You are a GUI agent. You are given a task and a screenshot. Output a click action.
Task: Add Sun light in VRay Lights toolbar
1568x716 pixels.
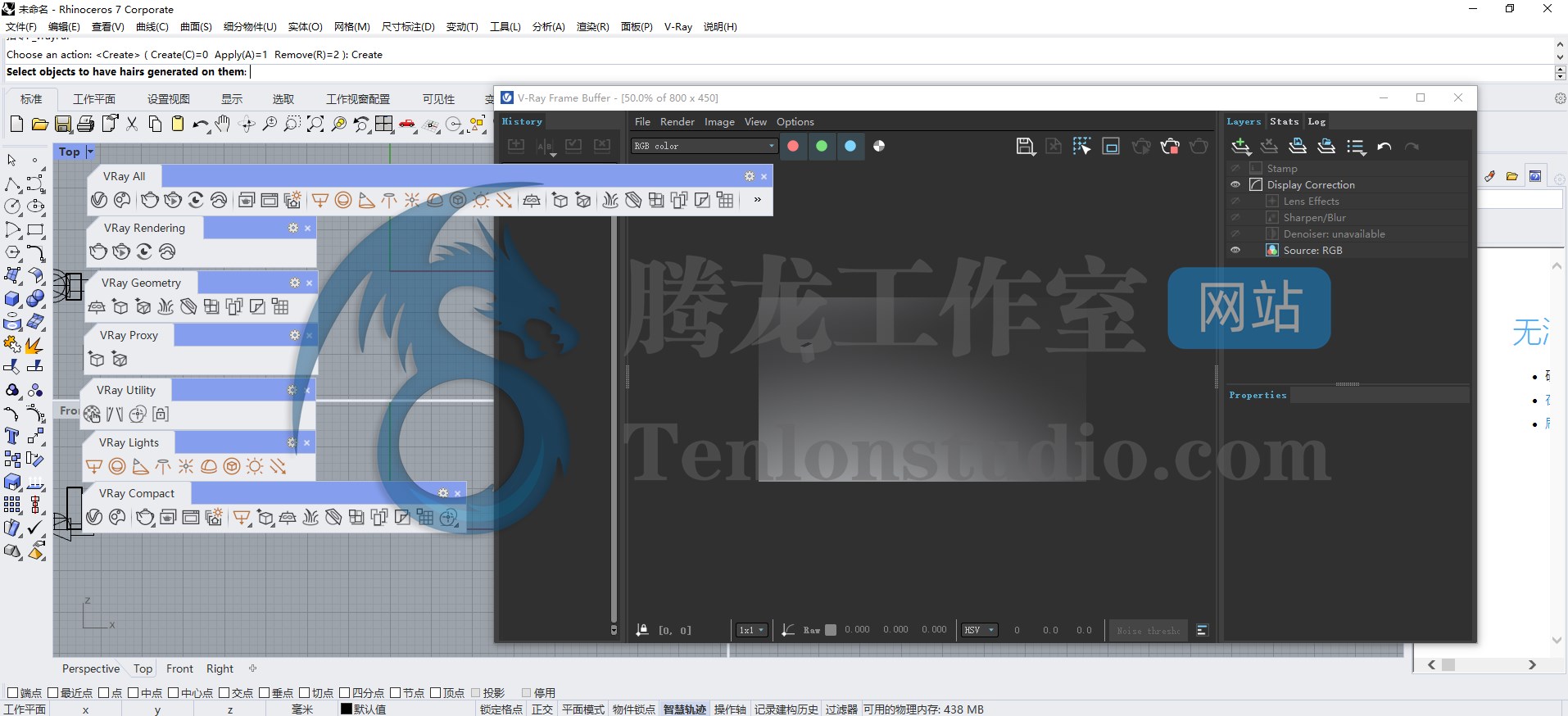(x=255, y=466)
